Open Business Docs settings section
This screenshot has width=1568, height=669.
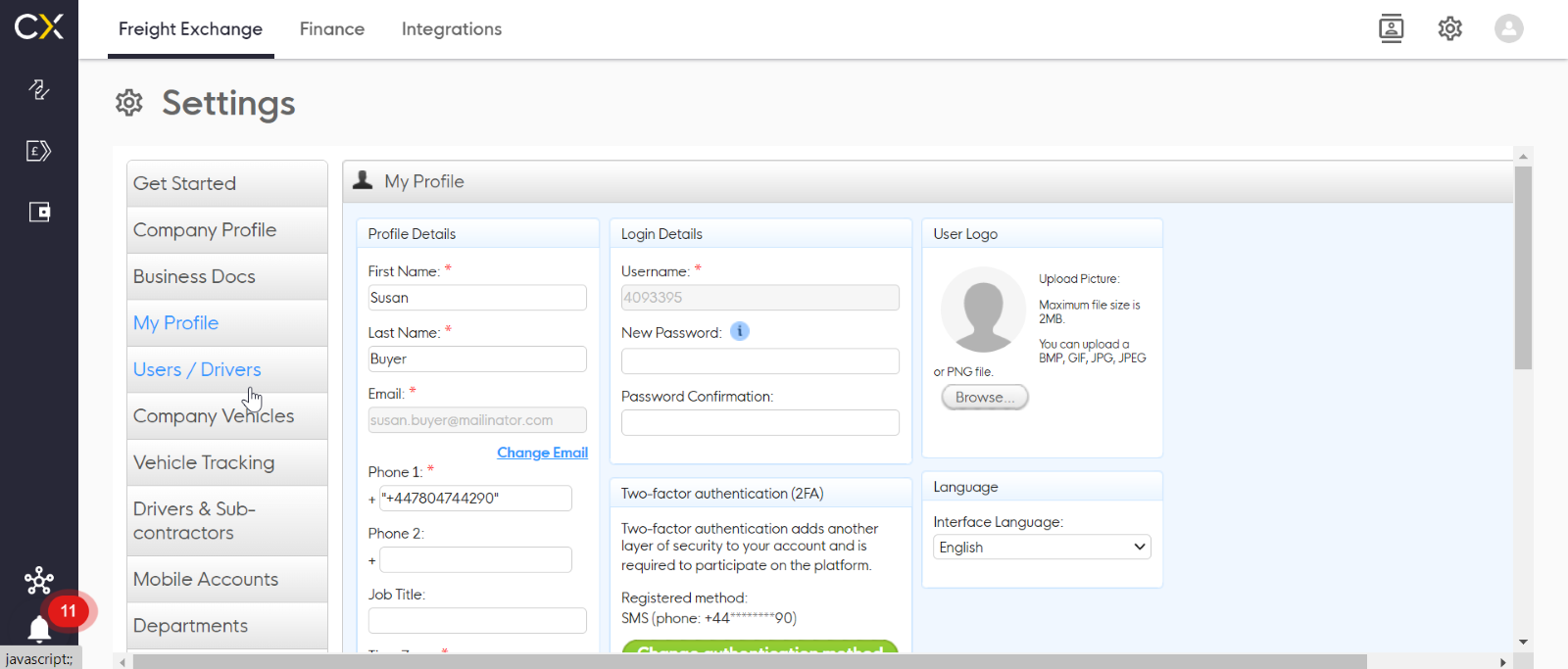(x=227, y=276)
